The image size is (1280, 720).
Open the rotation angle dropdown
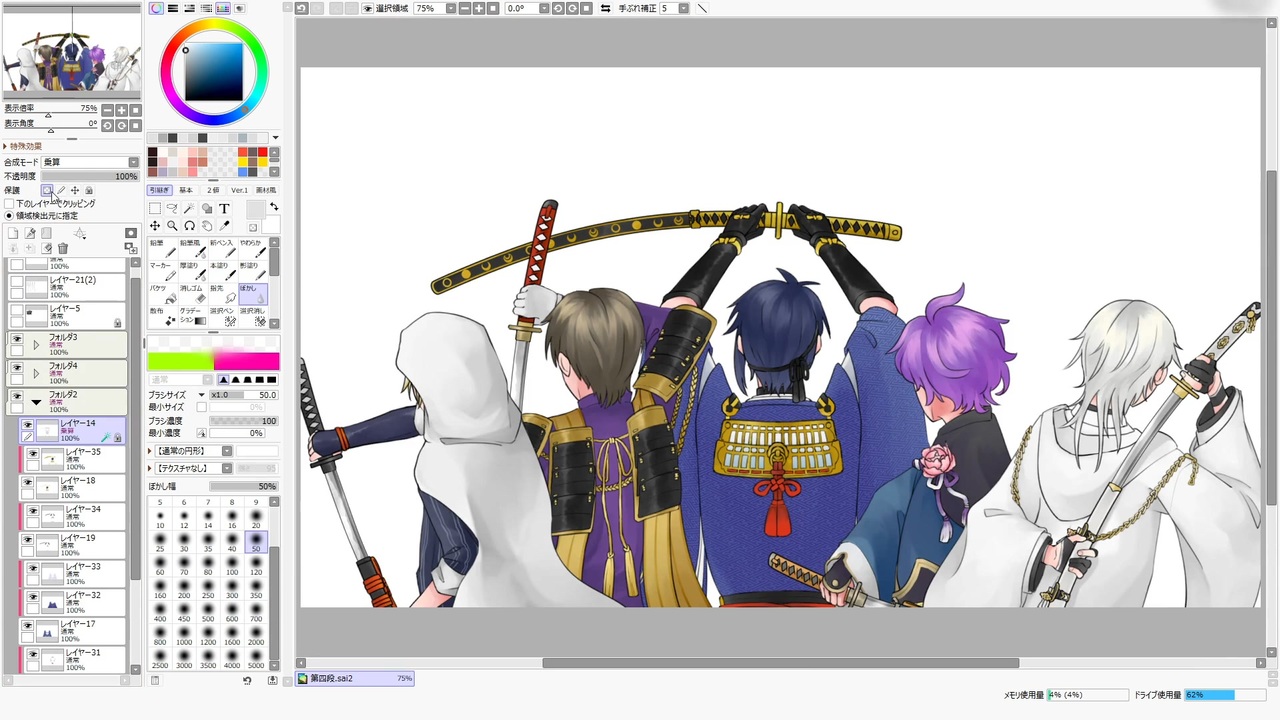coord(546,8)
